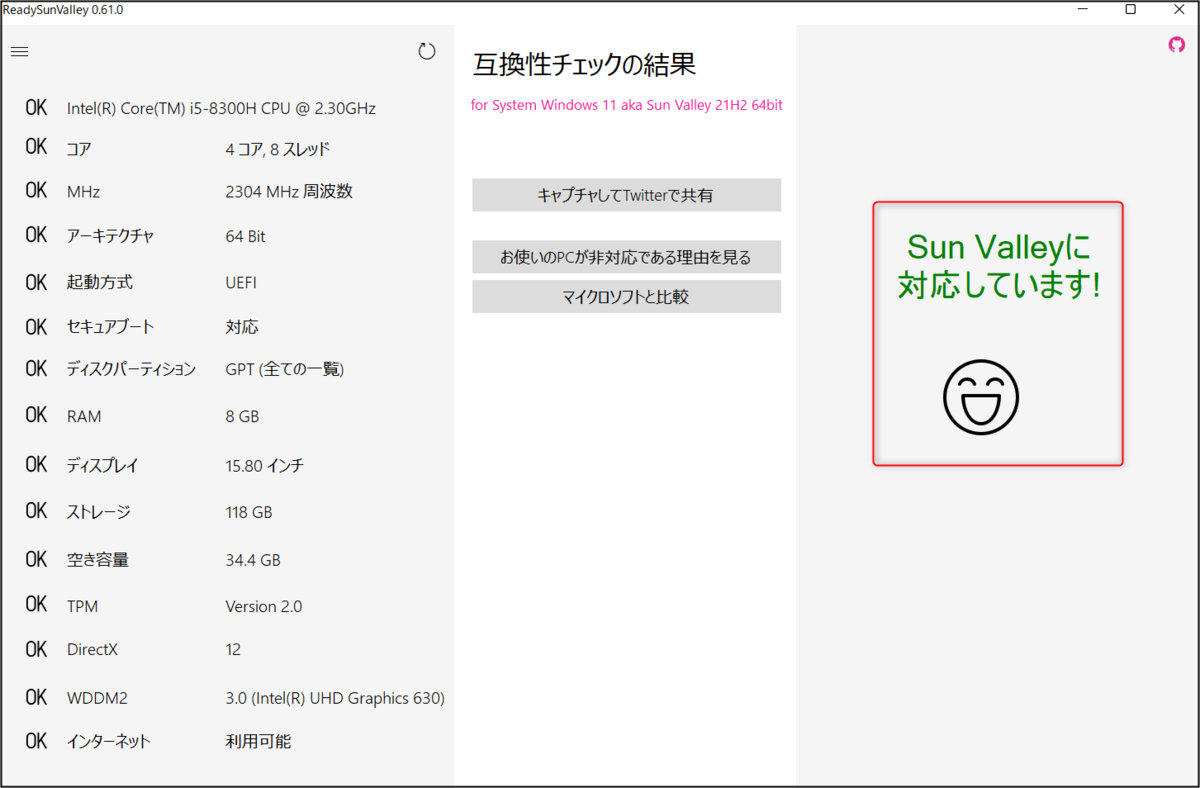Click the UEFI value
The width and height of the screenshot is (1200, 788).
(241, 283)
